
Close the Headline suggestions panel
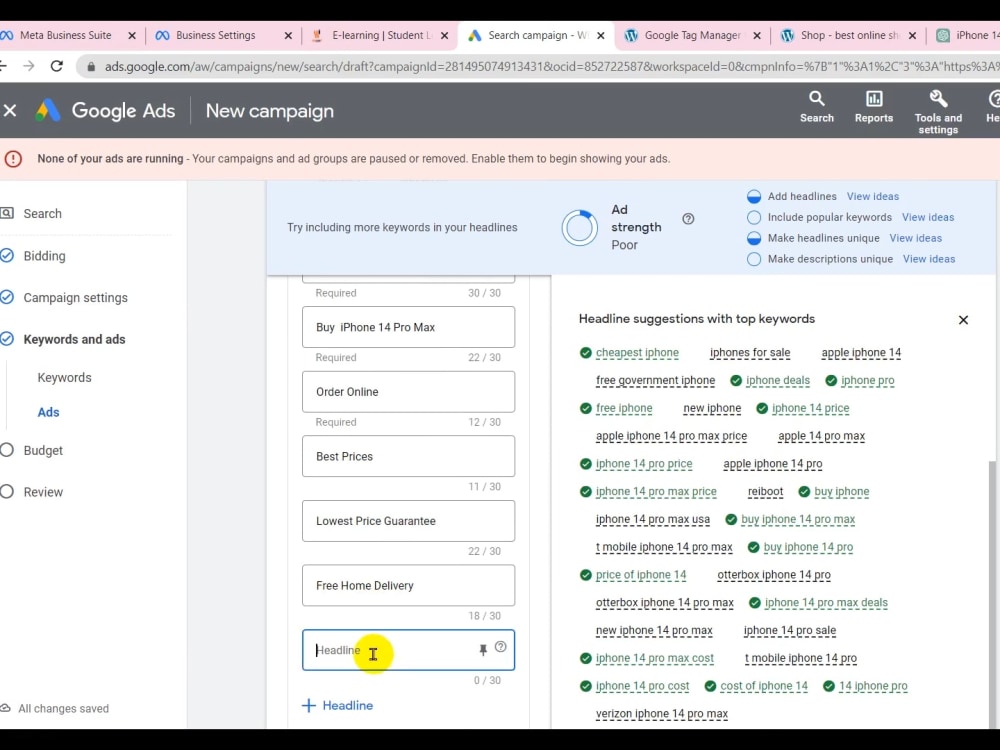pyautogui.click(x=963, y=320)
